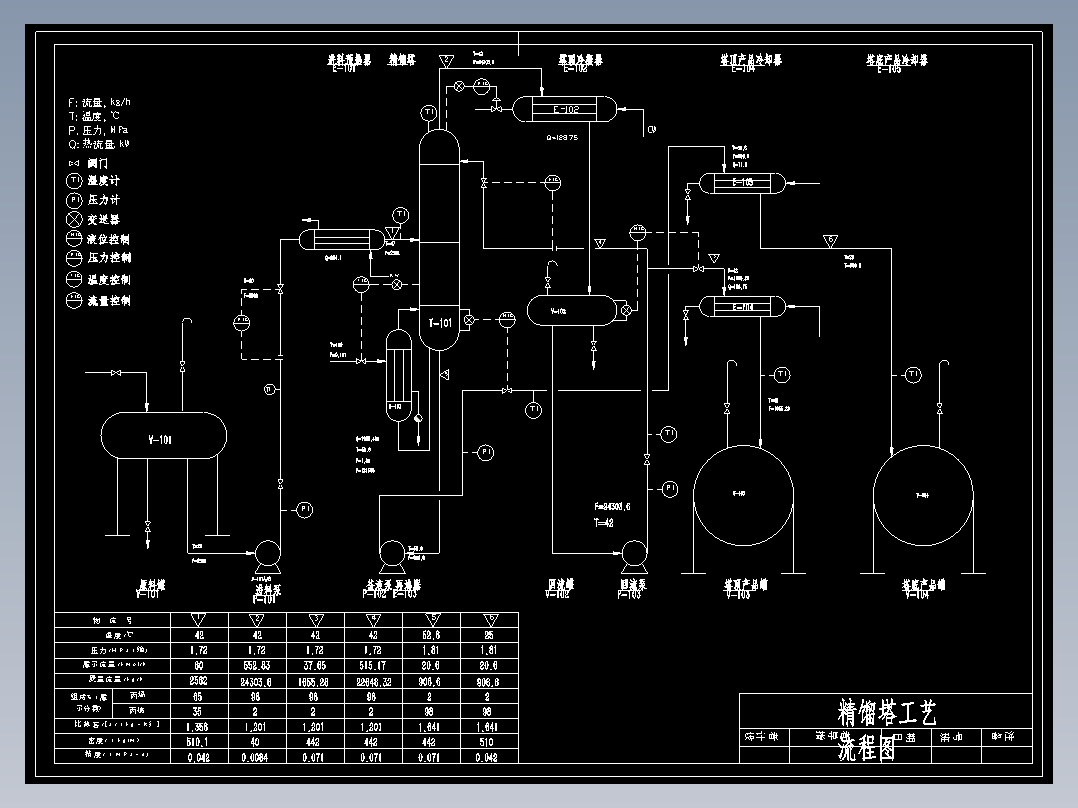Click the F=24303.6 annotation near the reflux pump

612,507
